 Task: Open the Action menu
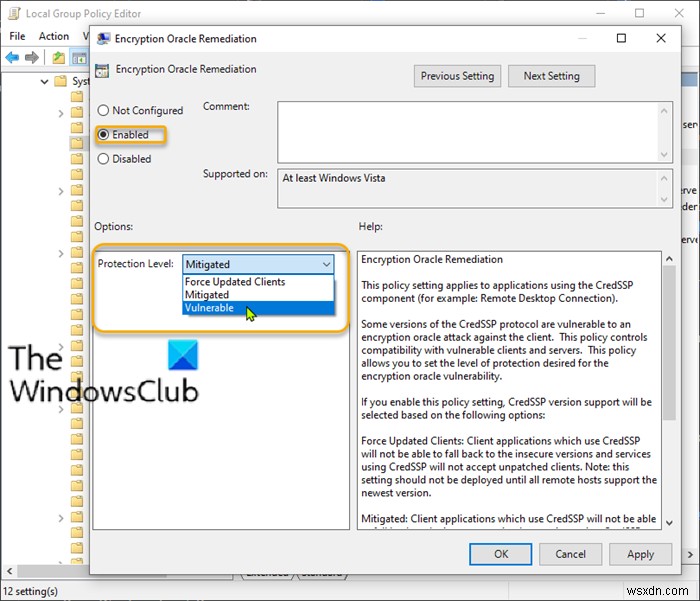tap(54, 36)
